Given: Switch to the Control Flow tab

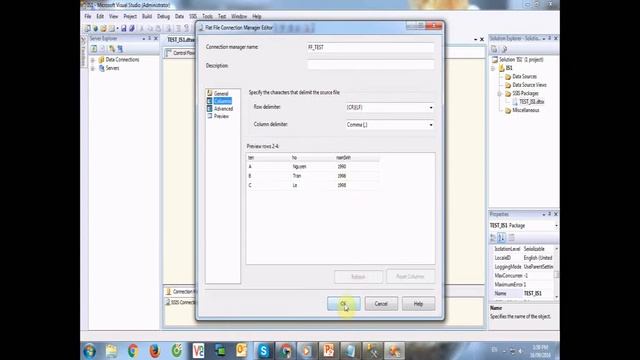Looking at the screenshot, I should [x=180, y=53].
